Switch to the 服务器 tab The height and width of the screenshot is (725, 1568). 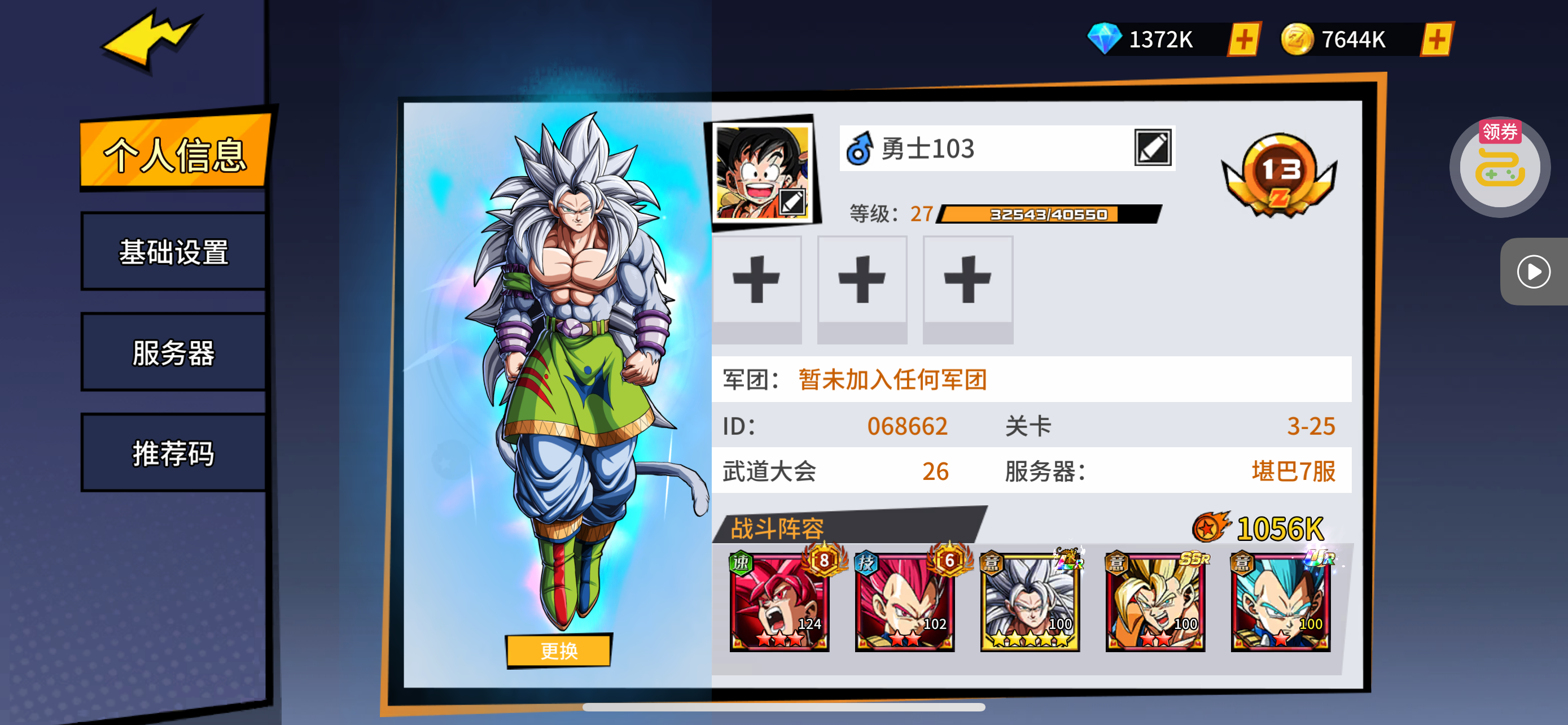pyautogui.click(x=173, y=352)
